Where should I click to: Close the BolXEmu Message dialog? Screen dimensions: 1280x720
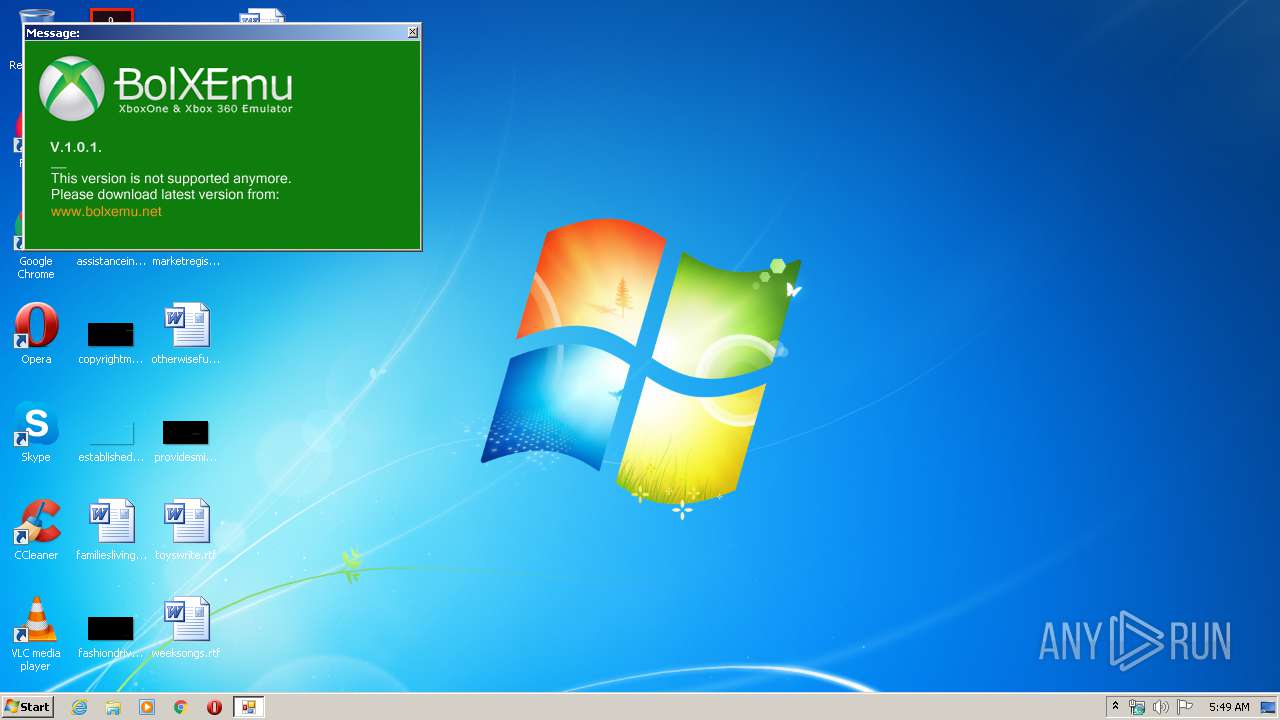point(413,32)
